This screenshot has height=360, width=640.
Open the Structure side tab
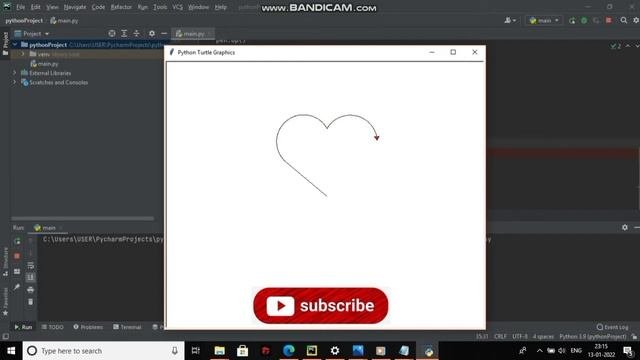(x=5, y=262)
